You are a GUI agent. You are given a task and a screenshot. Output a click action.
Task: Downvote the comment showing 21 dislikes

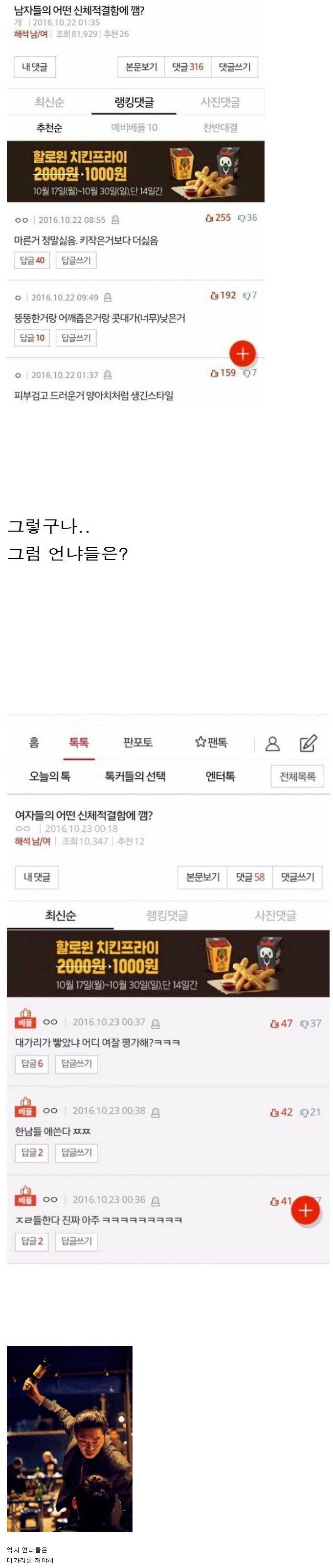tap(305, 1113)
